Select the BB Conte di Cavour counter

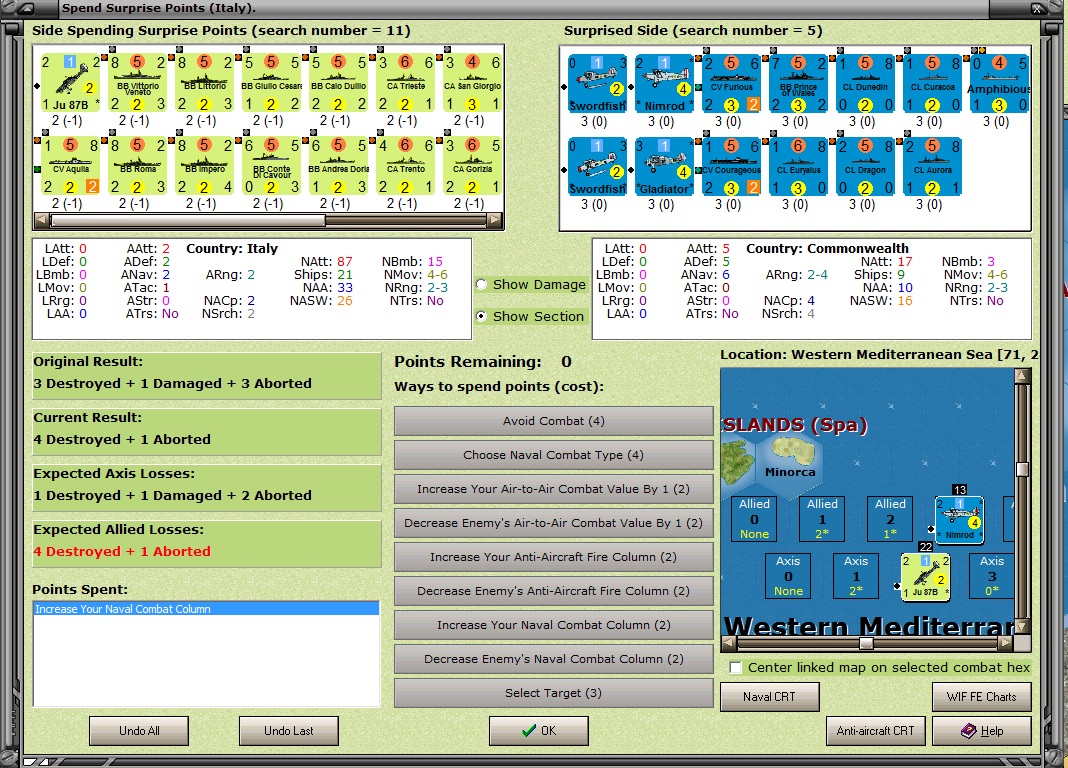[272, 165]
